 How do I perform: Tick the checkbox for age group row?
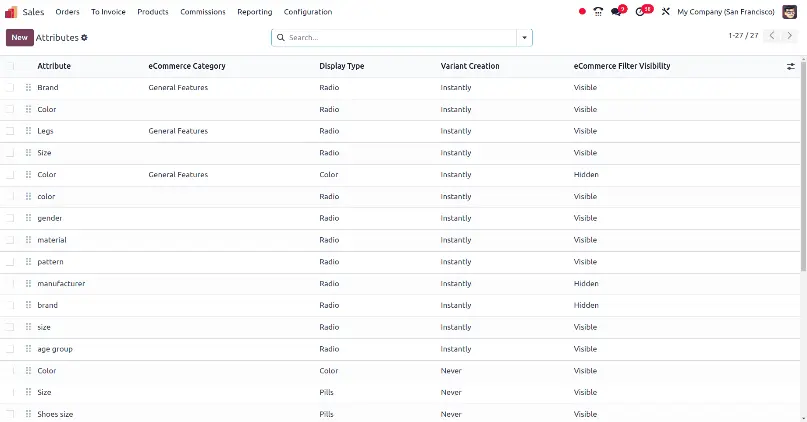[x=10, y=349]
